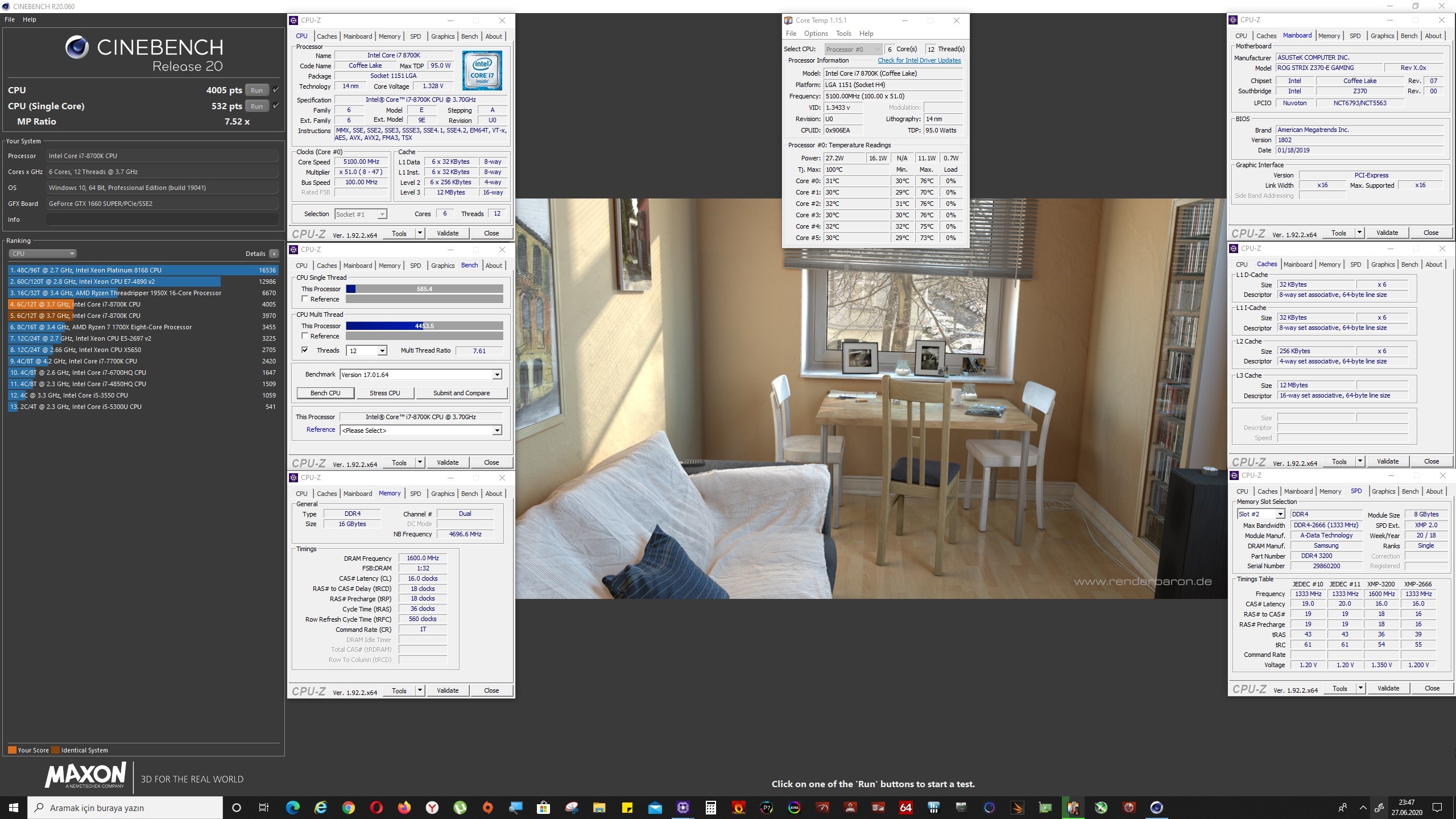Open the Threads count dropdown showing 12
The image size is (1456, 819).
367,350
